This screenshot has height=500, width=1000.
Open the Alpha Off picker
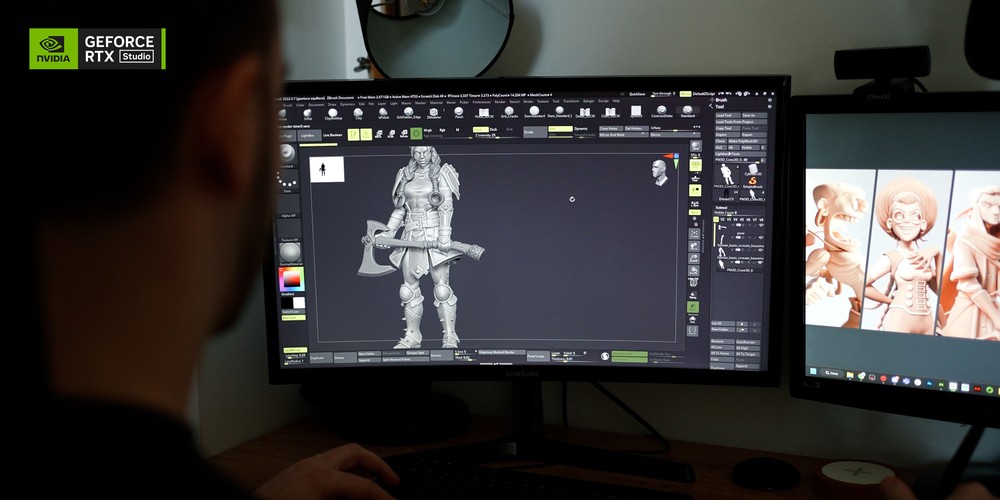coord(289,205)
